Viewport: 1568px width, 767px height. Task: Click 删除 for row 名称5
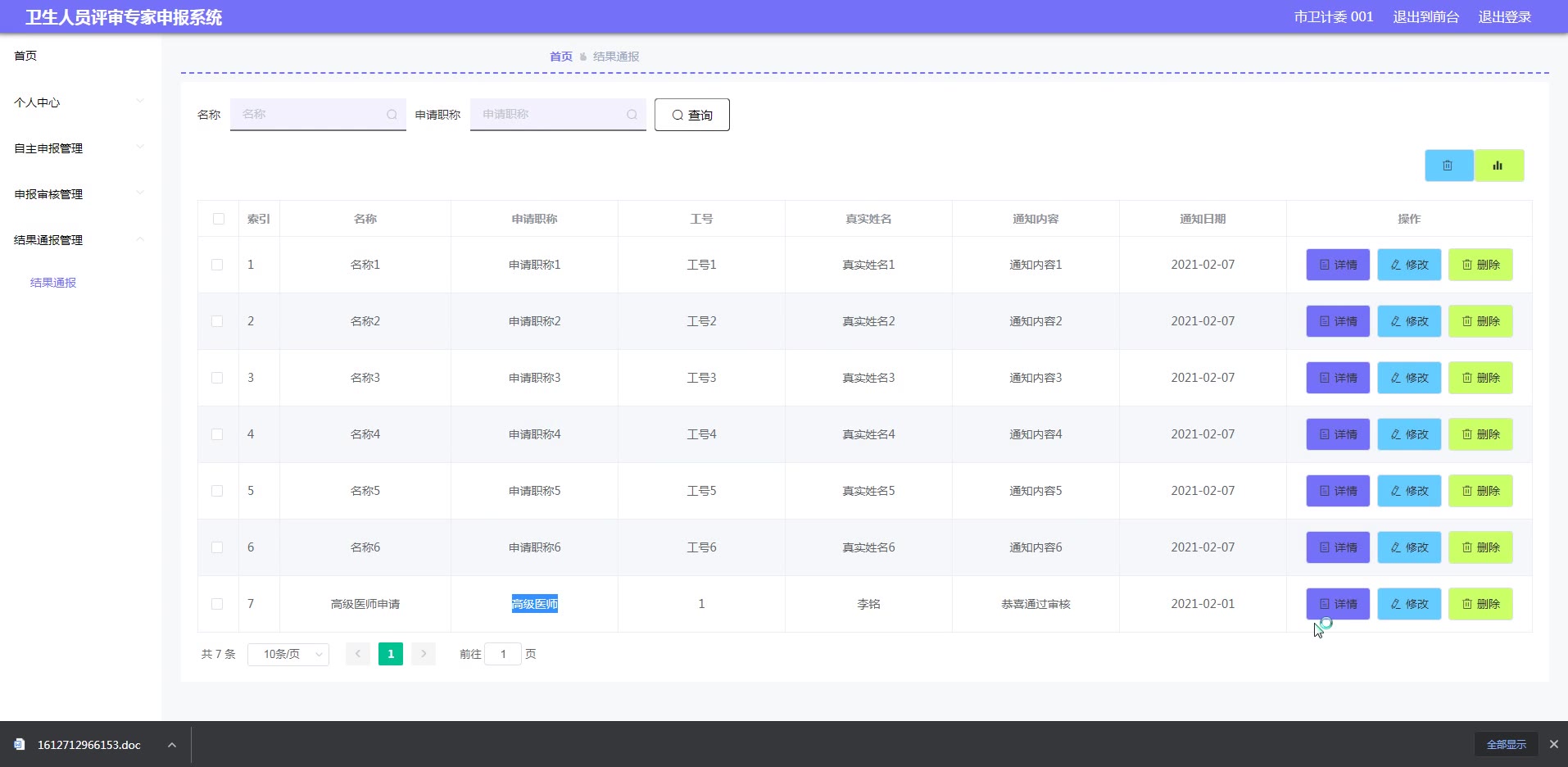[x=1480, y=491]
